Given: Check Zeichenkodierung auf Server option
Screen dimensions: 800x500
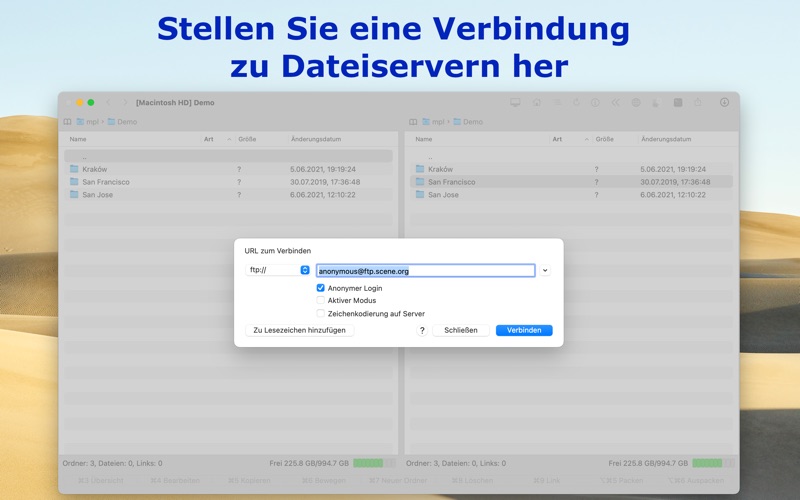Looking at the screenshot, I should 320,313.
